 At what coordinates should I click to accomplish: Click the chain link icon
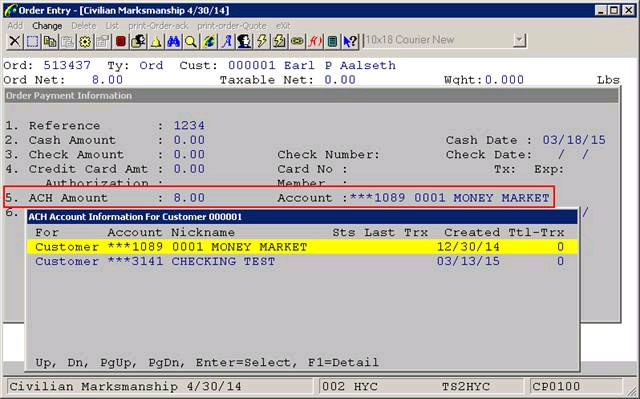click(297, 41)
